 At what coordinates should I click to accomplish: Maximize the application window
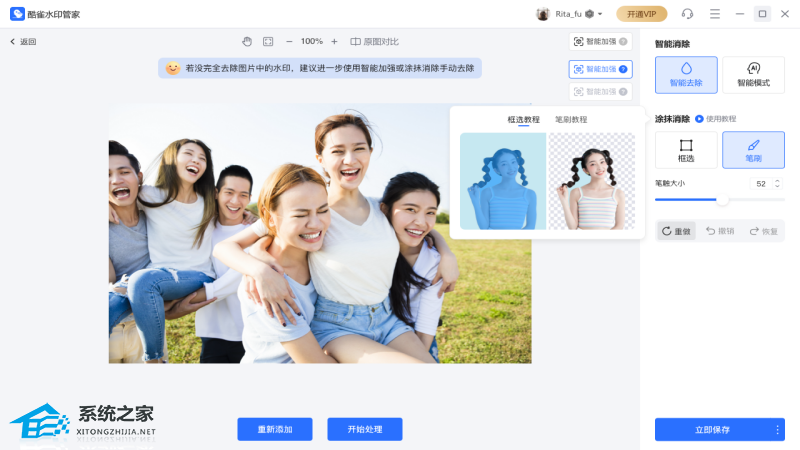point(762,14)
